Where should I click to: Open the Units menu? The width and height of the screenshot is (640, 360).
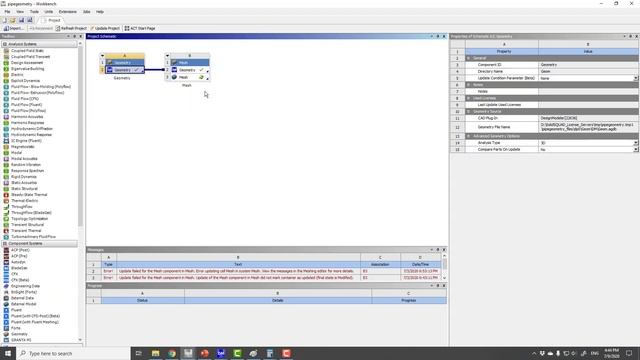pos(49,12)
